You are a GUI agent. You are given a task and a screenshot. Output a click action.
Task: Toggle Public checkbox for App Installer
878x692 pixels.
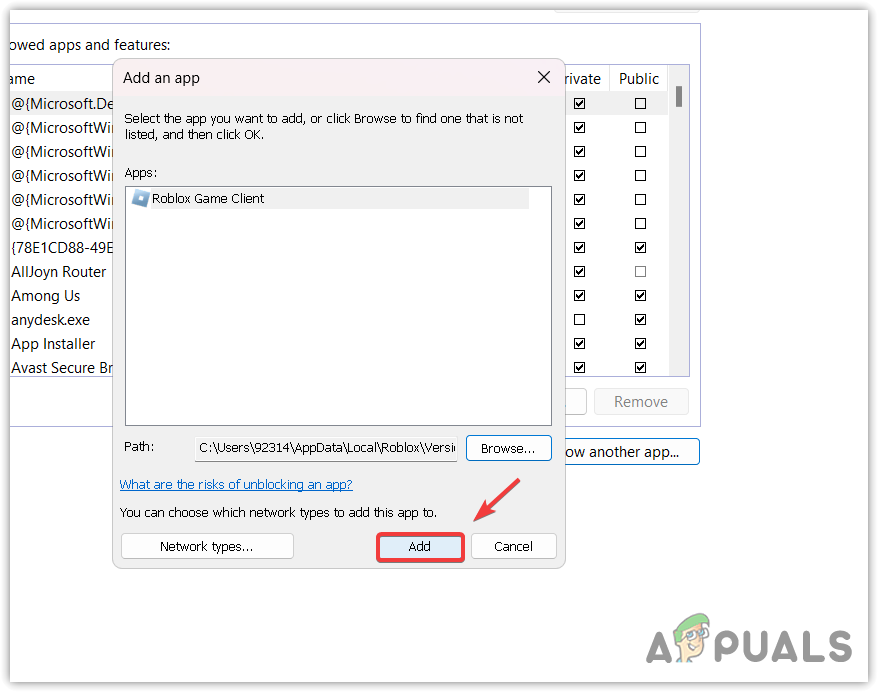[640, 344]
